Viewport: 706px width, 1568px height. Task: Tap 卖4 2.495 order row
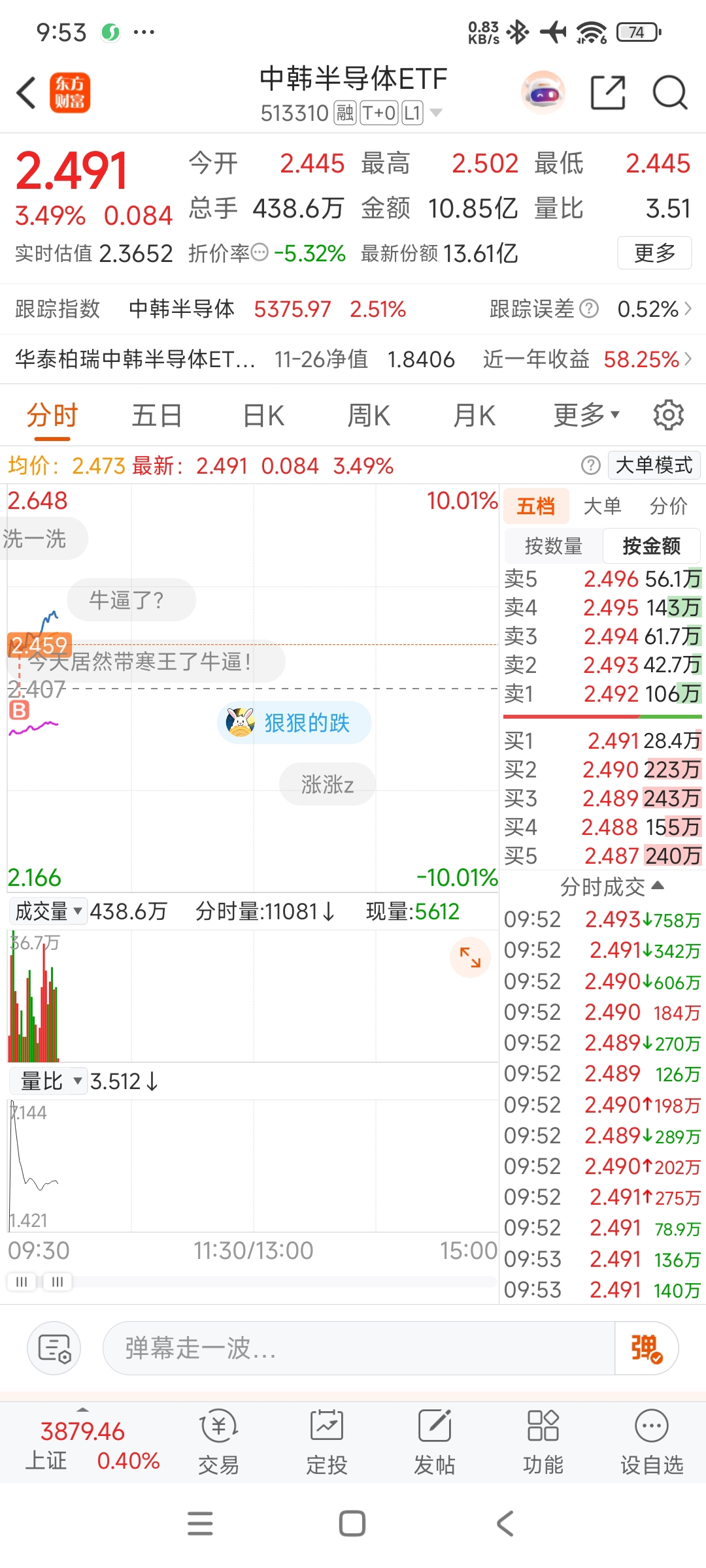[x=603, y=607]
